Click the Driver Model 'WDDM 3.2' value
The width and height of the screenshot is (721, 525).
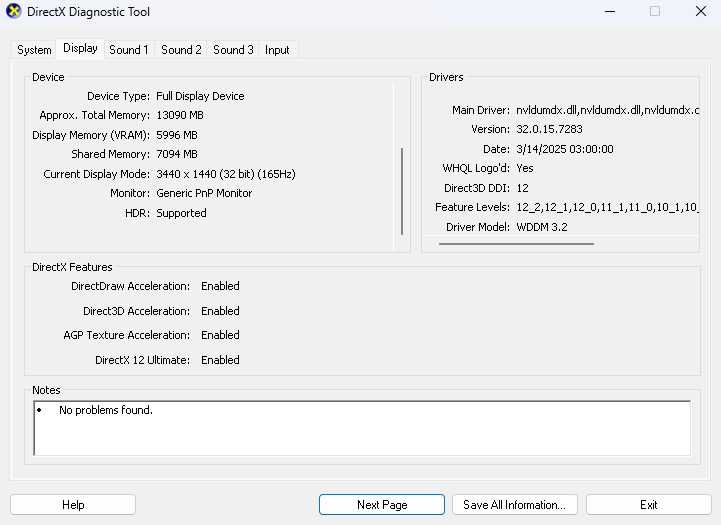[x=542, y=227]
